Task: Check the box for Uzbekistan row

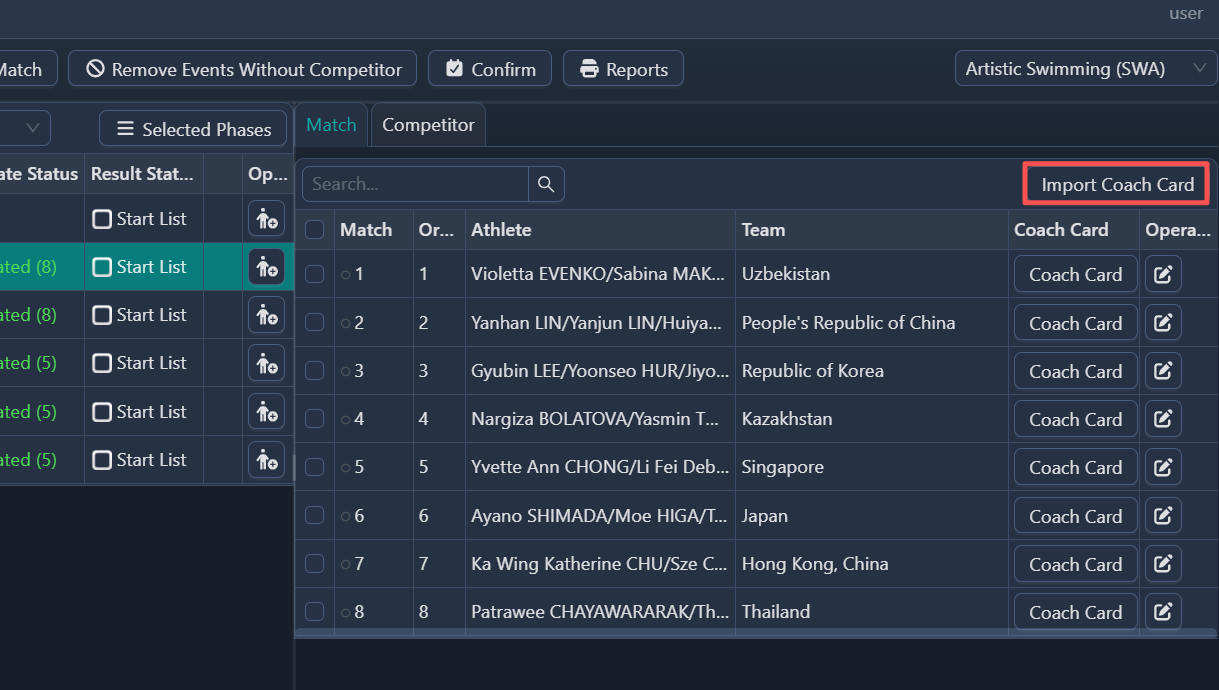Action: (314, 274)
